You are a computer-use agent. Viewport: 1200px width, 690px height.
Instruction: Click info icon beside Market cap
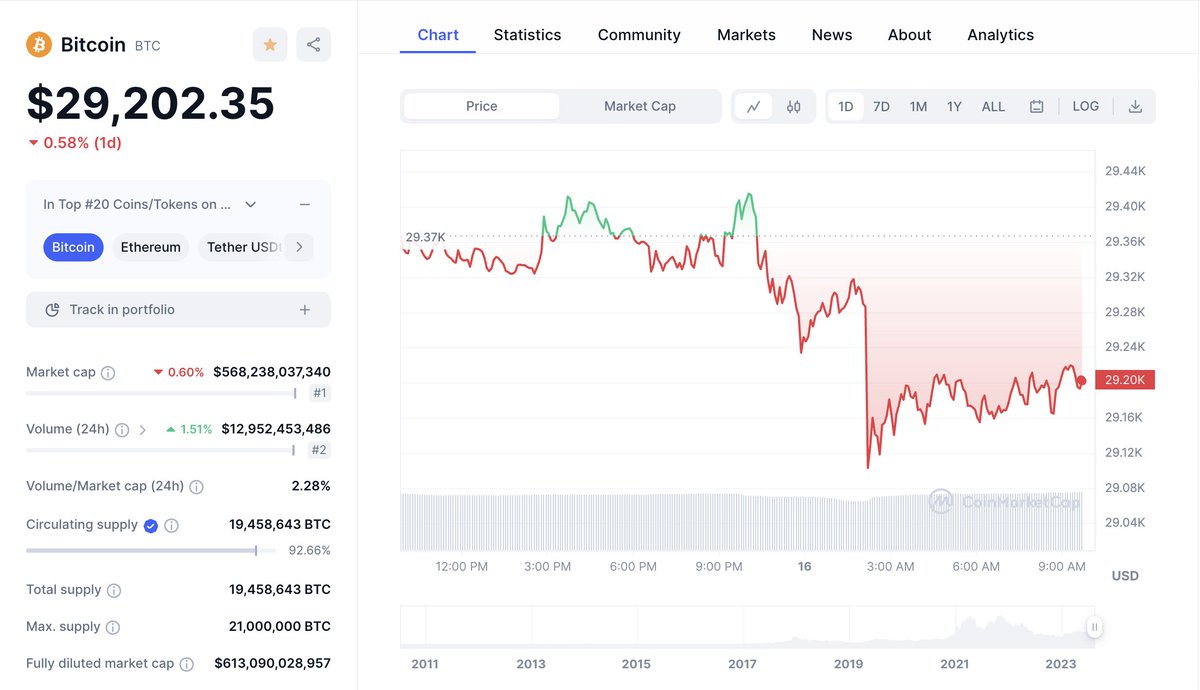108,373
